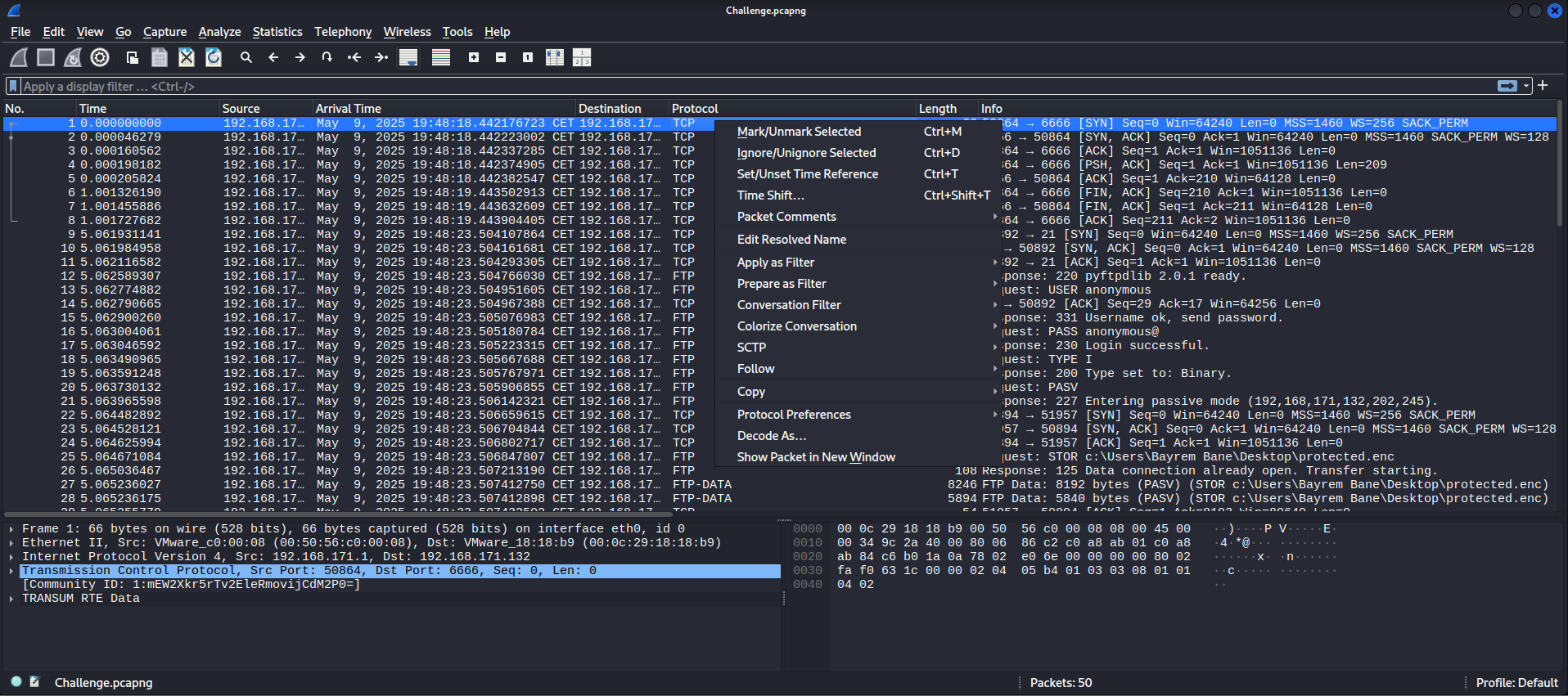Click the display filter input field
The height and width of the screenshot is (696, 1568).
coord(758,86)
